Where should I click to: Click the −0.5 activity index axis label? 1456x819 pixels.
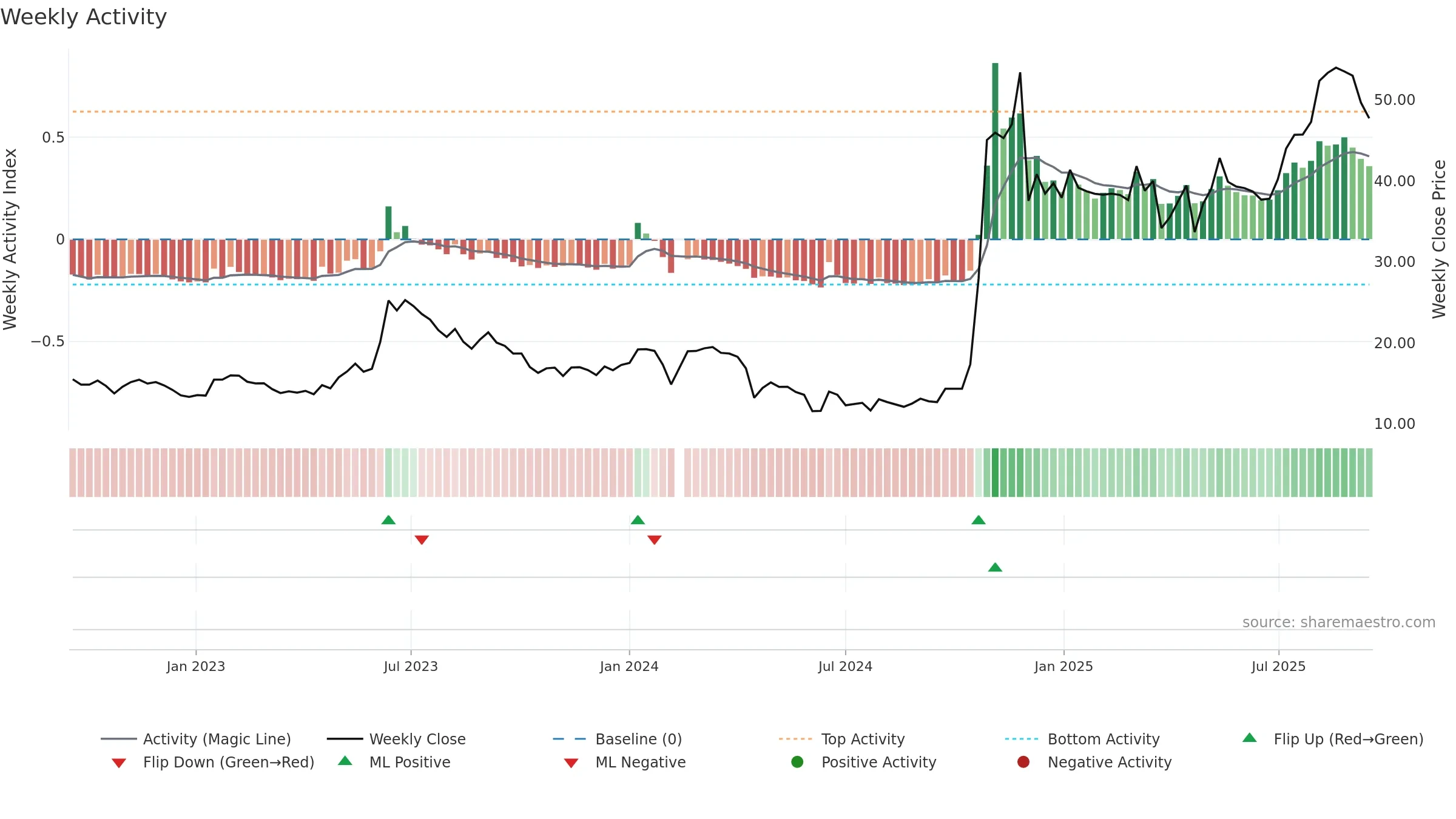pos(47,342)
